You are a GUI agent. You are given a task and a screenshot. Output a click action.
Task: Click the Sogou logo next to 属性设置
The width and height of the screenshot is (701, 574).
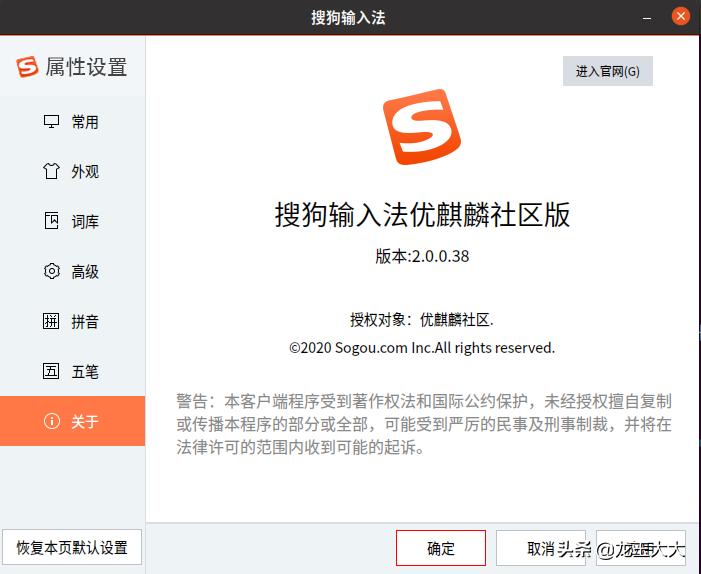point(27,67)
